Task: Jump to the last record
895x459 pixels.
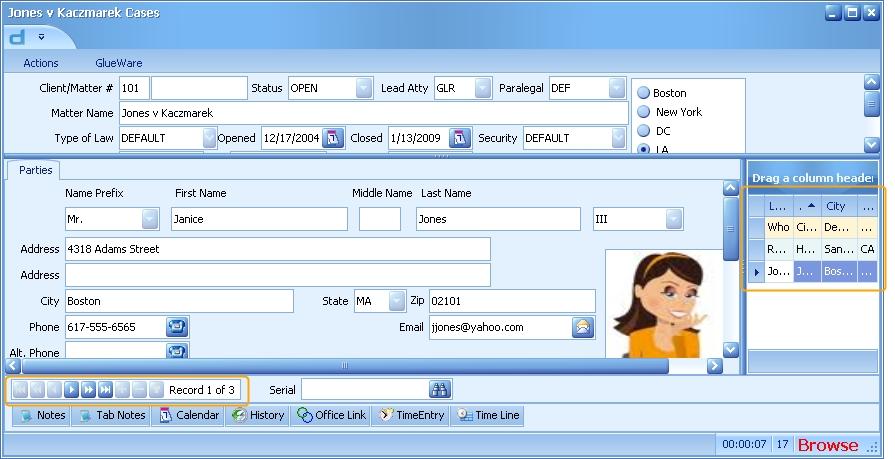Action: [105, 390]
